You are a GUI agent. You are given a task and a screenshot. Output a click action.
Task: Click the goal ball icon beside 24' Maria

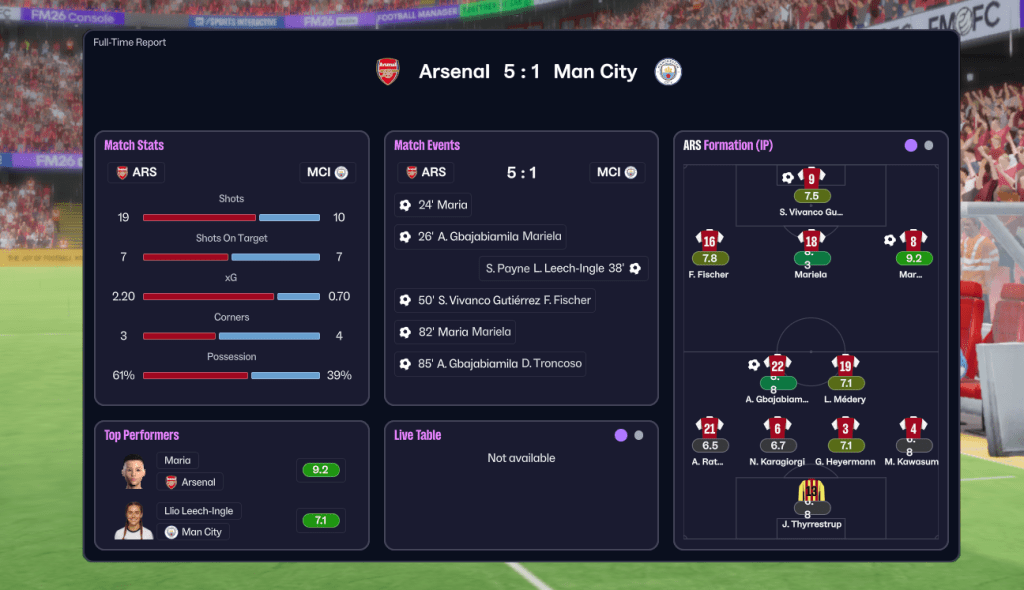405,205
